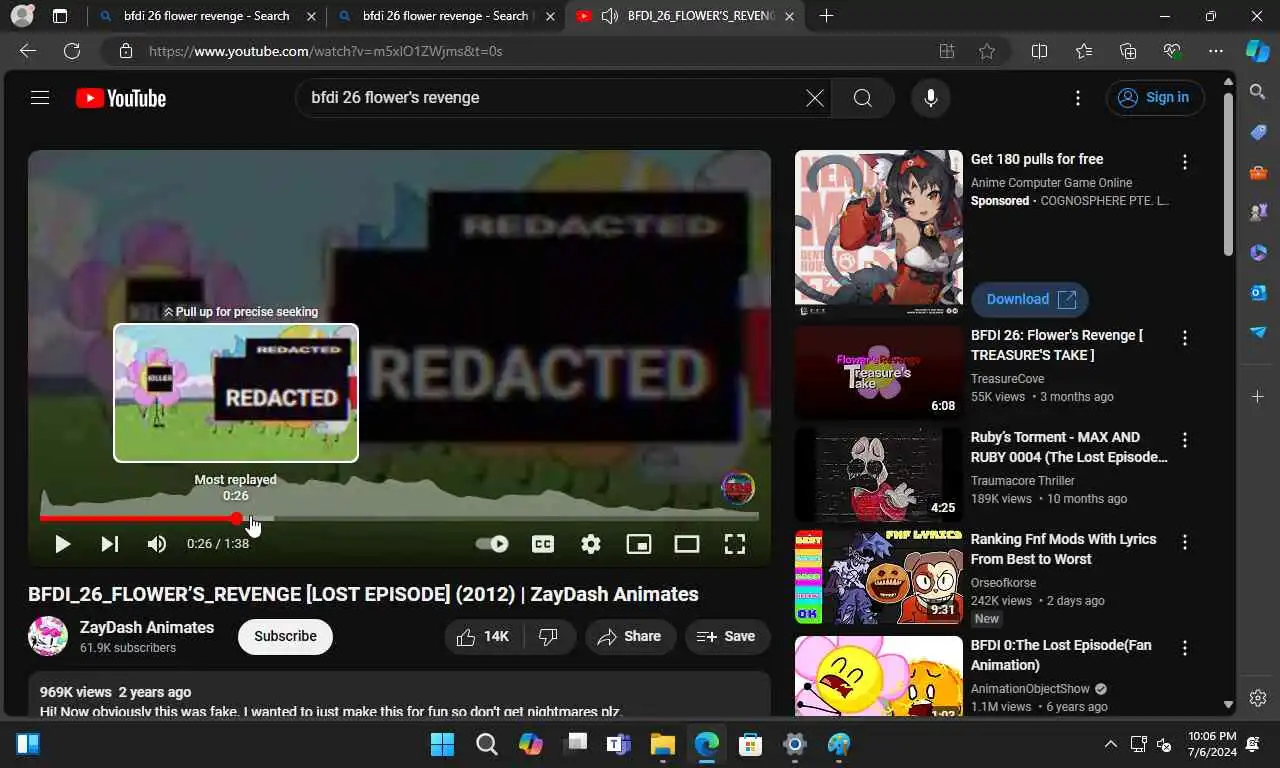
Task: Toggle the autoplay switch
Action: tap(492, 544)
